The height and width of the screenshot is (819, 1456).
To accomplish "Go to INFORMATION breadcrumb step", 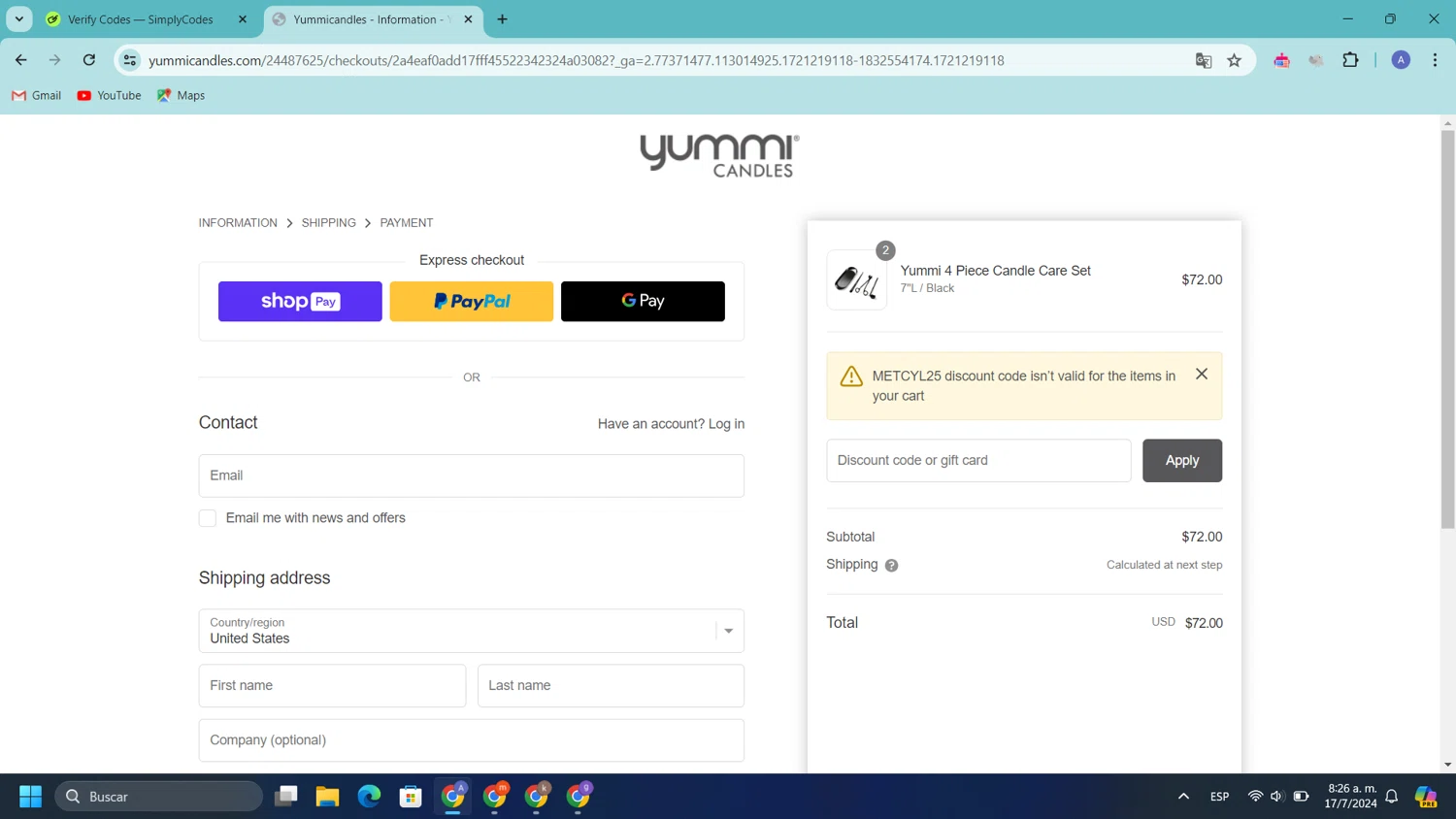I will 238,223.
